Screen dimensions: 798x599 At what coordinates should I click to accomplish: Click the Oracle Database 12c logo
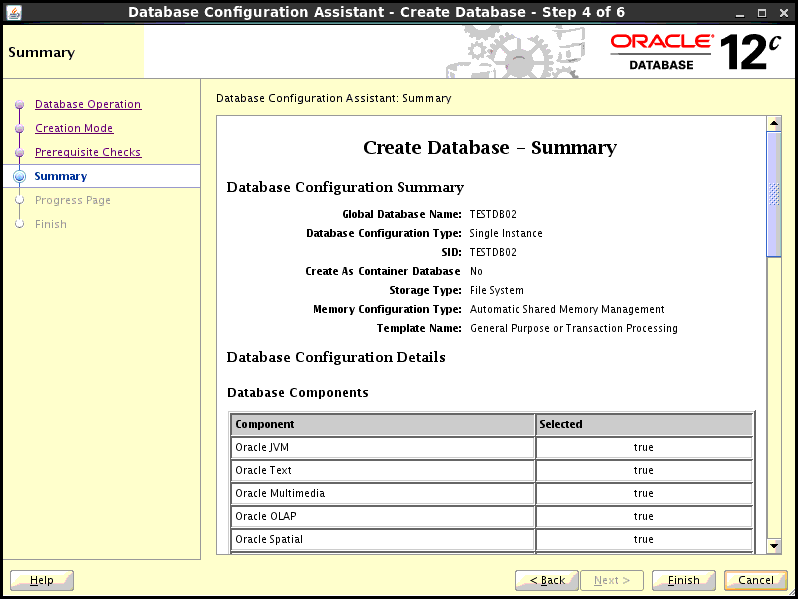pyautogui.click(x=695, y=52)
